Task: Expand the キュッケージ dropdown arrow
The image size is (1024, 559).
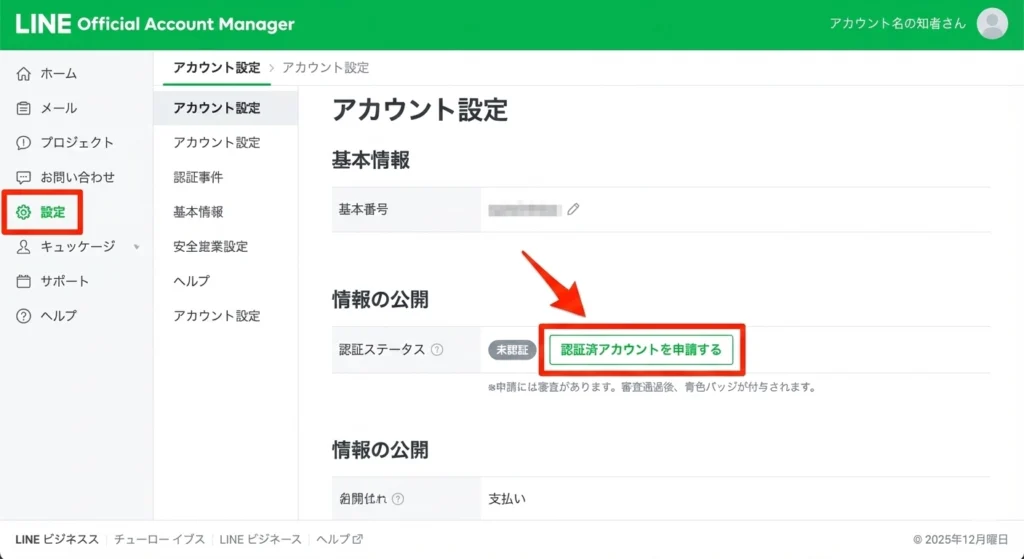Action: [x=136, y=247]
